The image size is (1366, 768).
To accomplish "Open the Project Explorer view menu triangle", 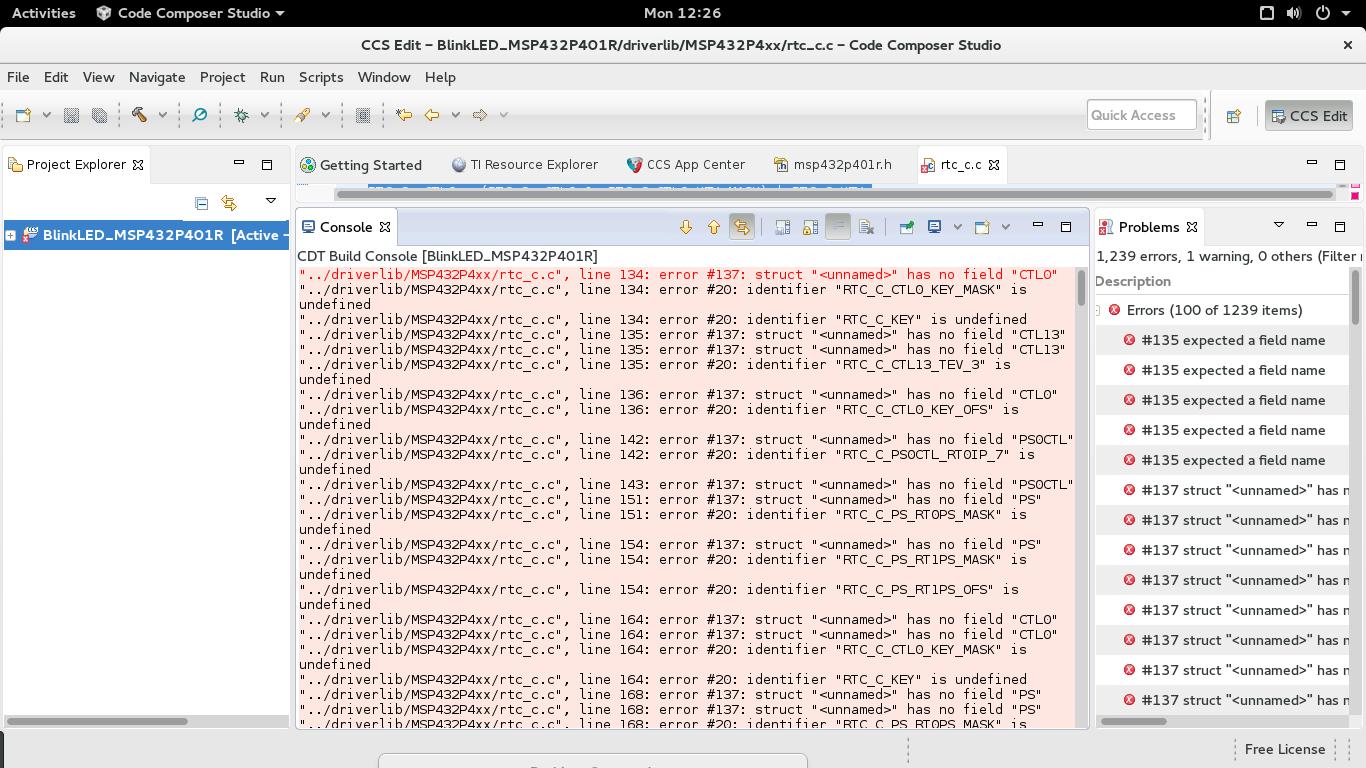I will (270, 201).
